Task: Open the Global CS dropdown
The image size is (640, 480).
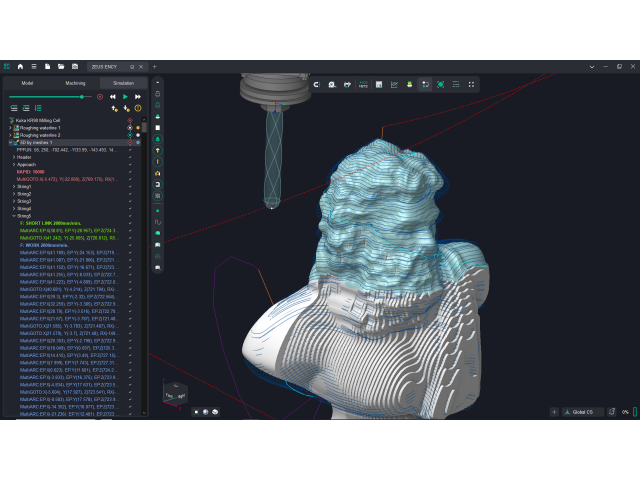Action: tap(582, 412)
